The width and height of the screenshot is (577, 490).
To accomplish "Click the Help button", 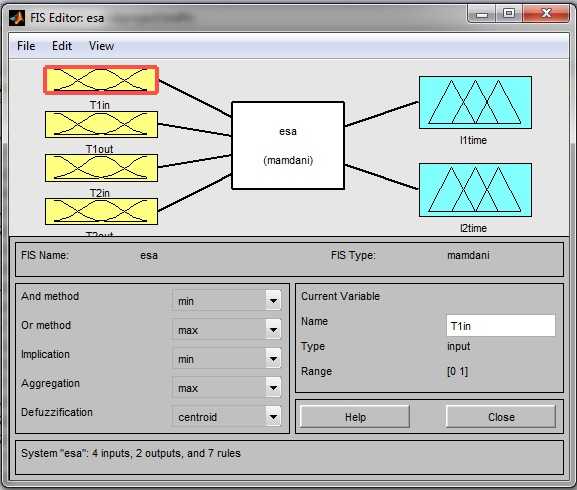I will pos(355,417).
